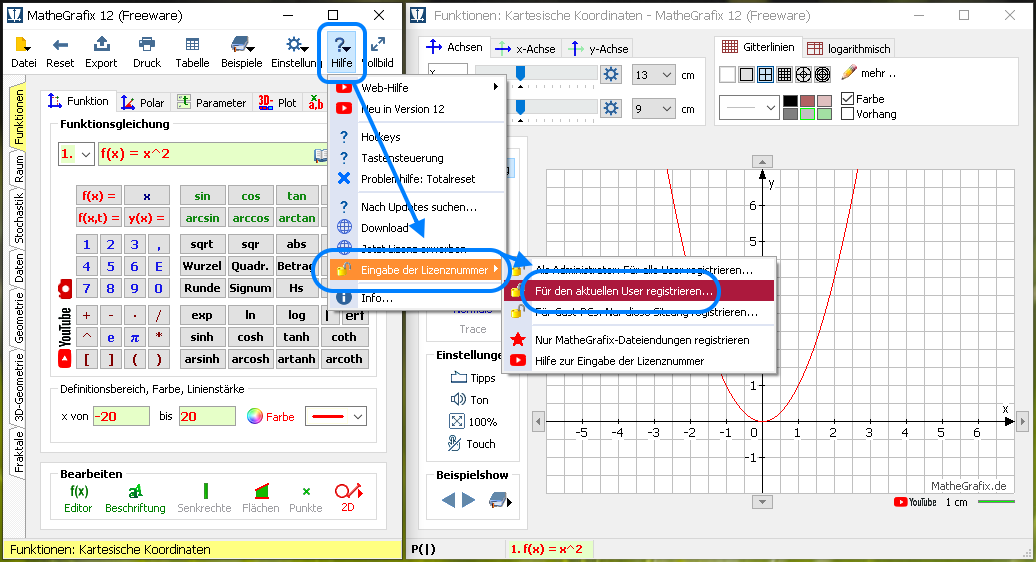Click the 'x von' input field with -20
The width and height of the screenshot is (1036, 562).
coord(122,416)
